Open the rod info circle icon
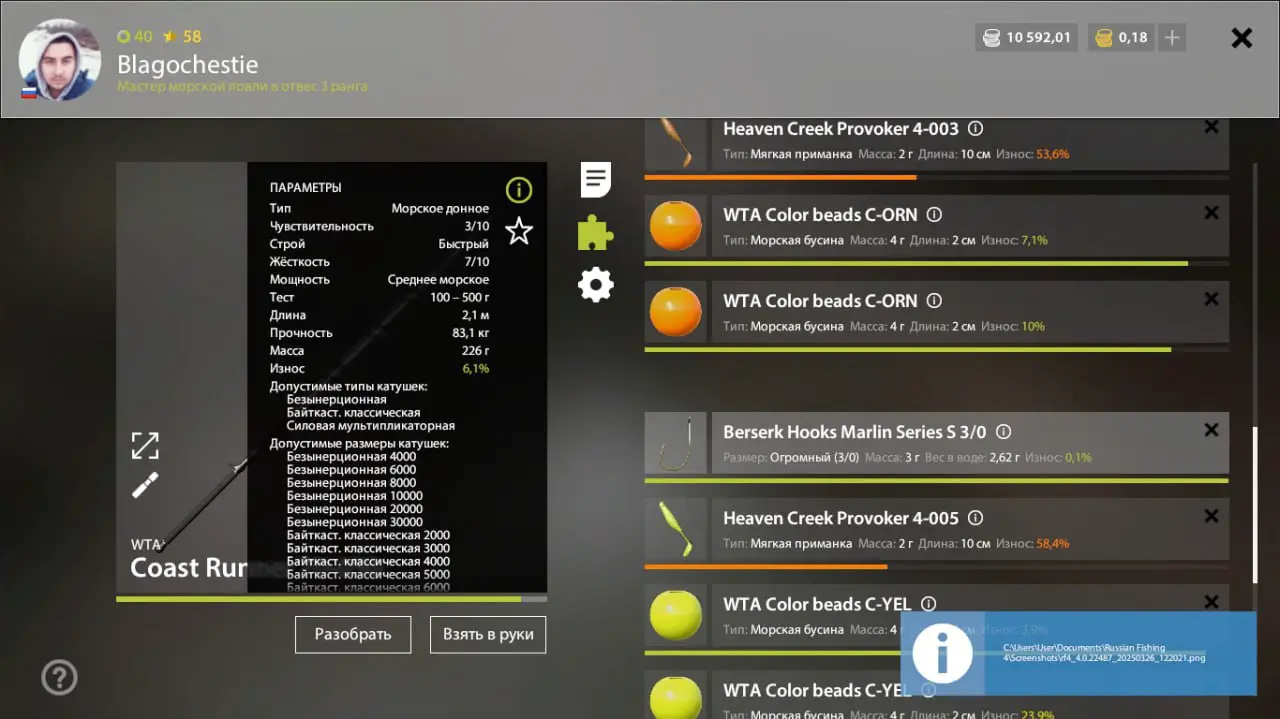This screenshot has width=1280, height=719. [x=519, y=190]
